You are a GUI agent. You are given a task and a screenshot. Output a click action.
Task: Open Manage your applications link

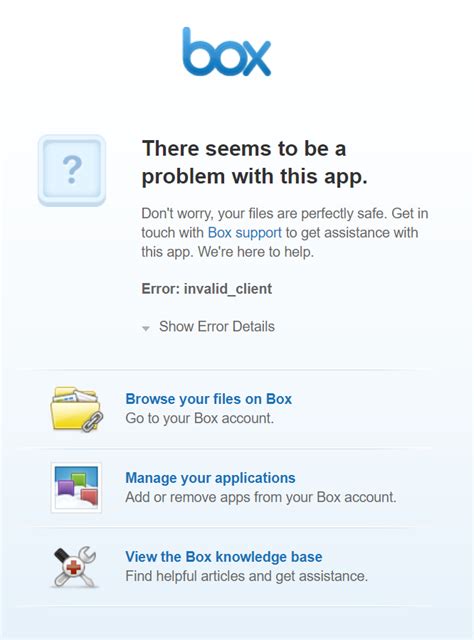(210, 478)
